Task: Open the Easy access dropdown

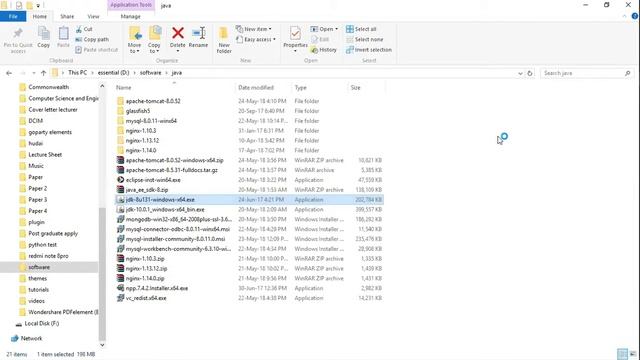Action: pos(256,39)
